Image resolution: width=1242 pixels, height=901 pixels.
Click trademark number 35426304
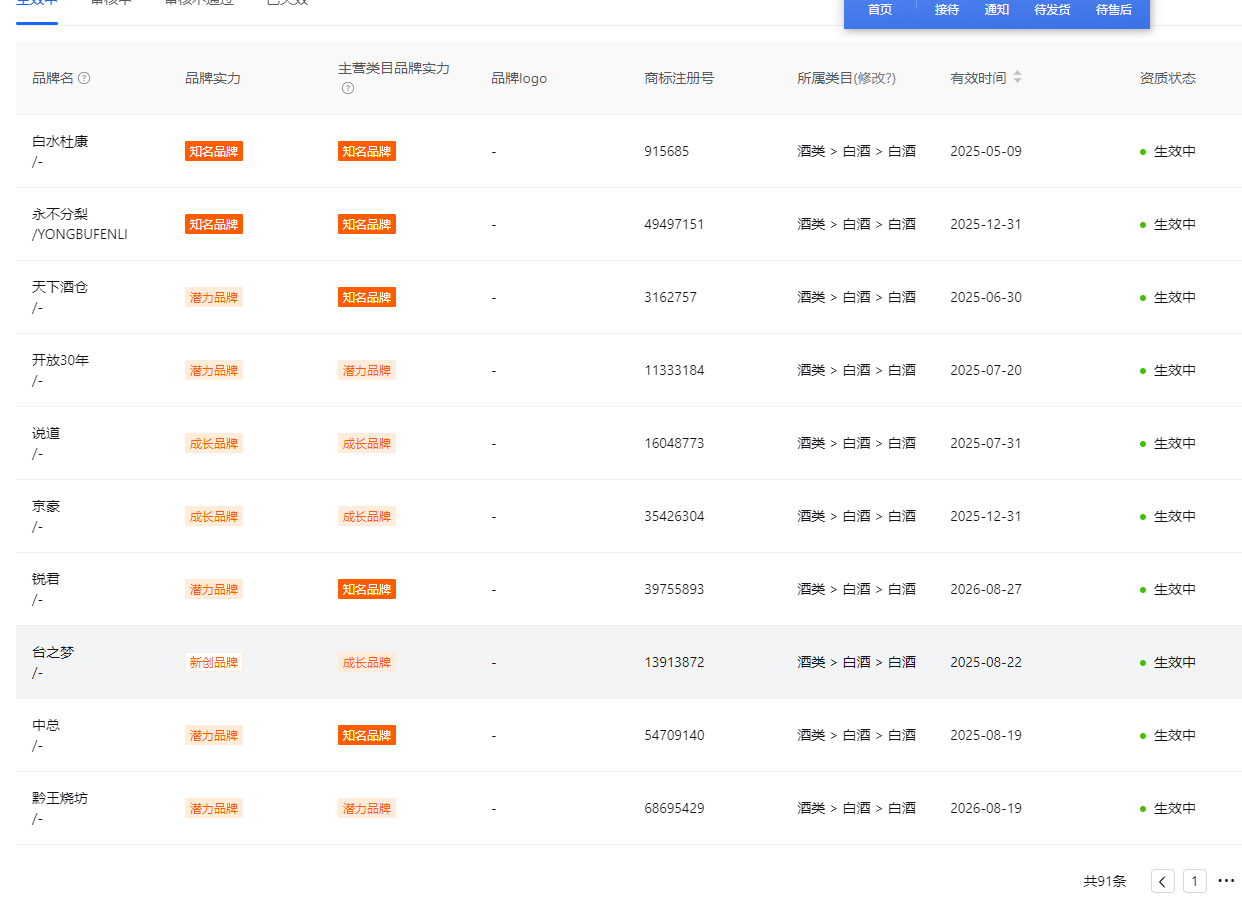tap(674, 516)
